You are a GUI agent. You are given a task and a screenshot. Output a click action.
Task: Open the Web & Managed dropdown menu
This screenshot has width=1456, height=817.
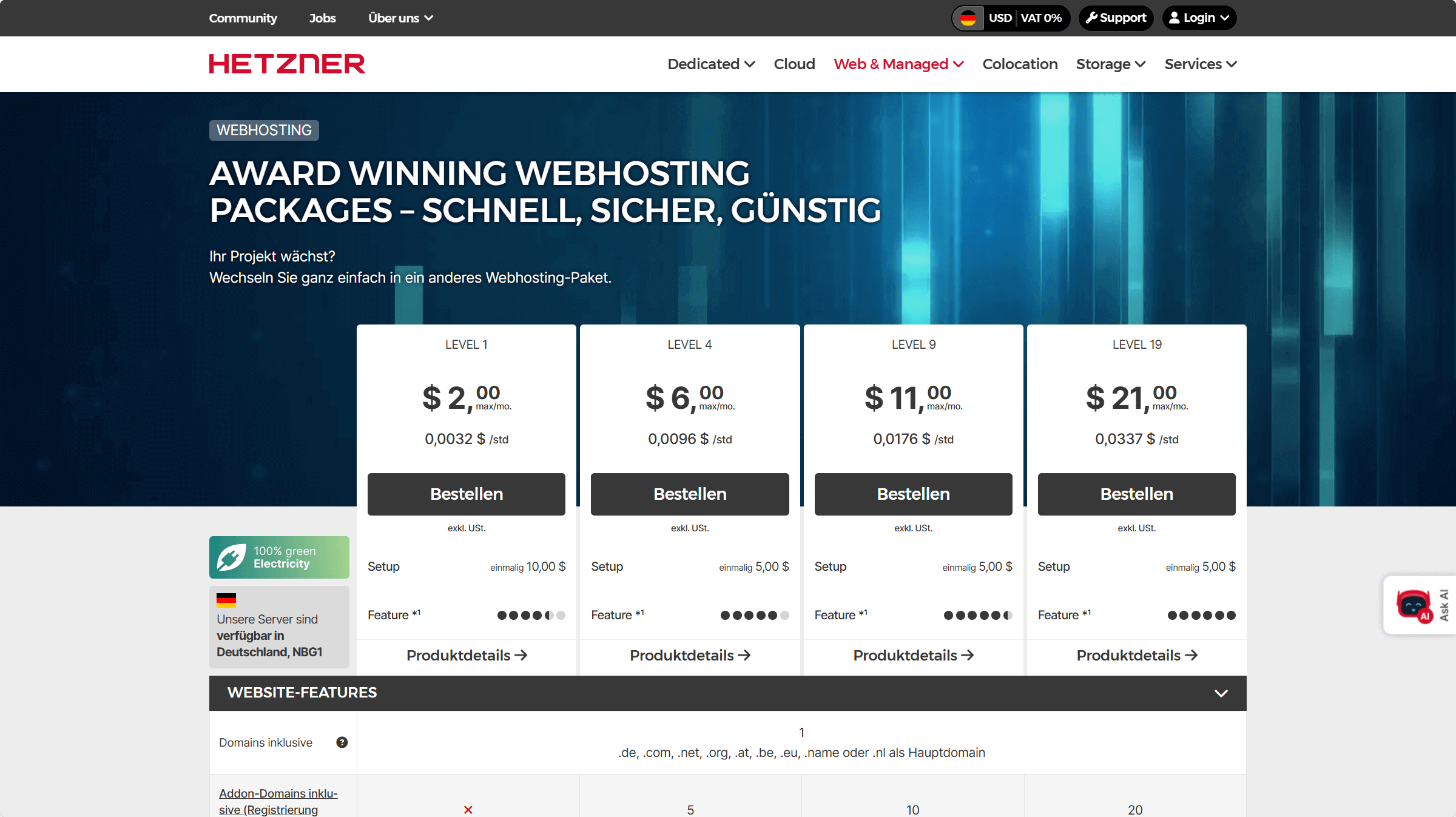898,64
